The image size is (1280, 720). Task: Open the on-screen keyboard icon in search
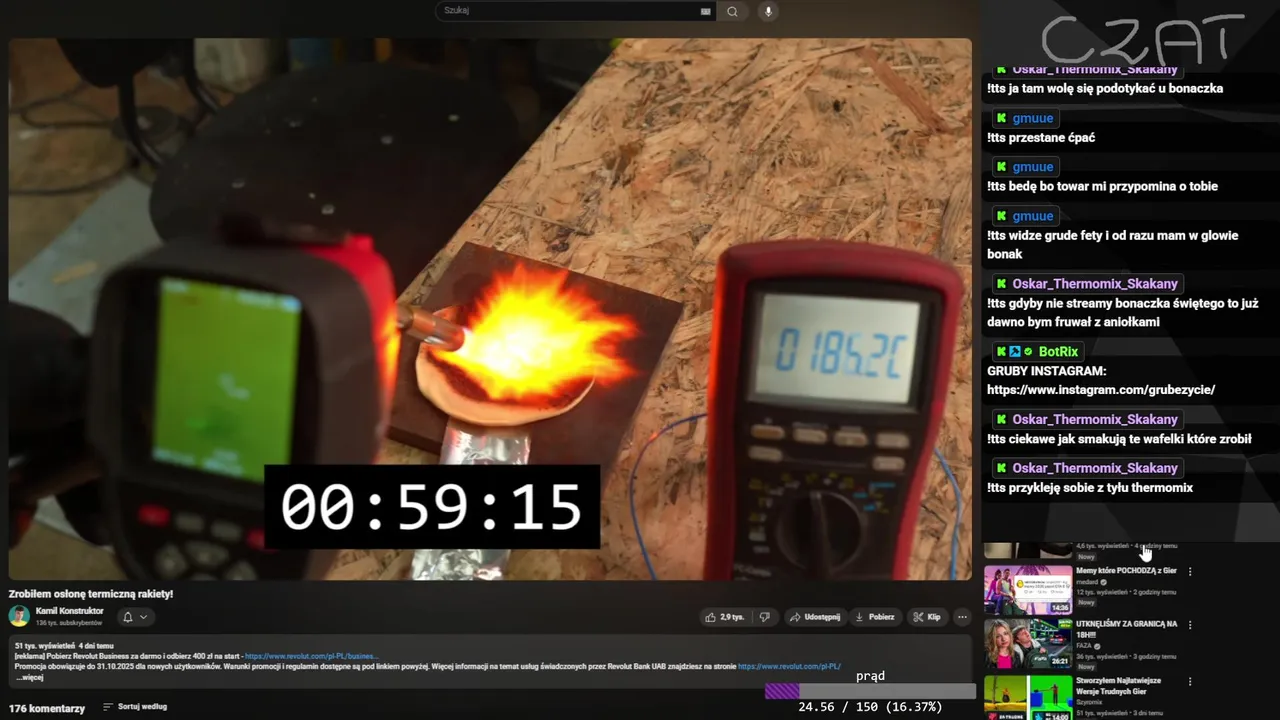pos(706,11)
